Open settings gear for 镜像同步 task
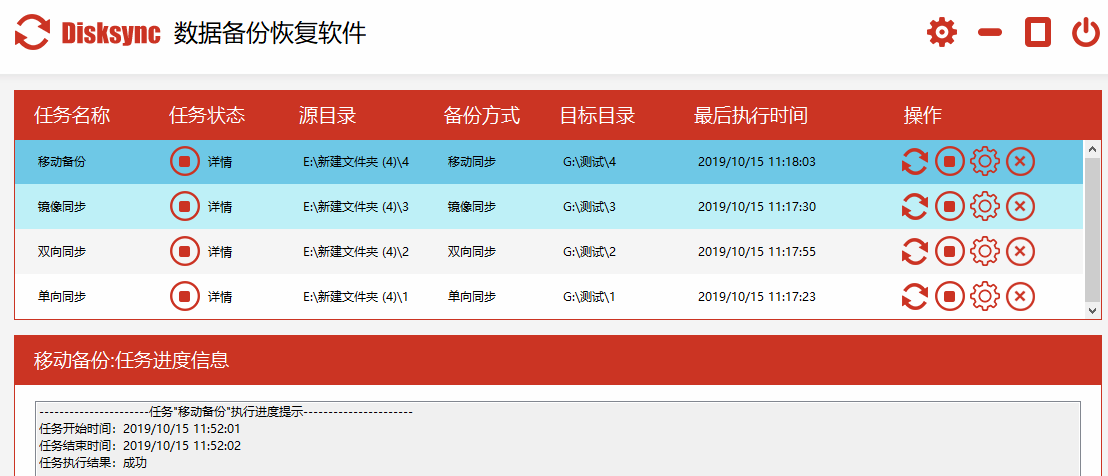The image size is (1108, 476). (x=985, y=207)
